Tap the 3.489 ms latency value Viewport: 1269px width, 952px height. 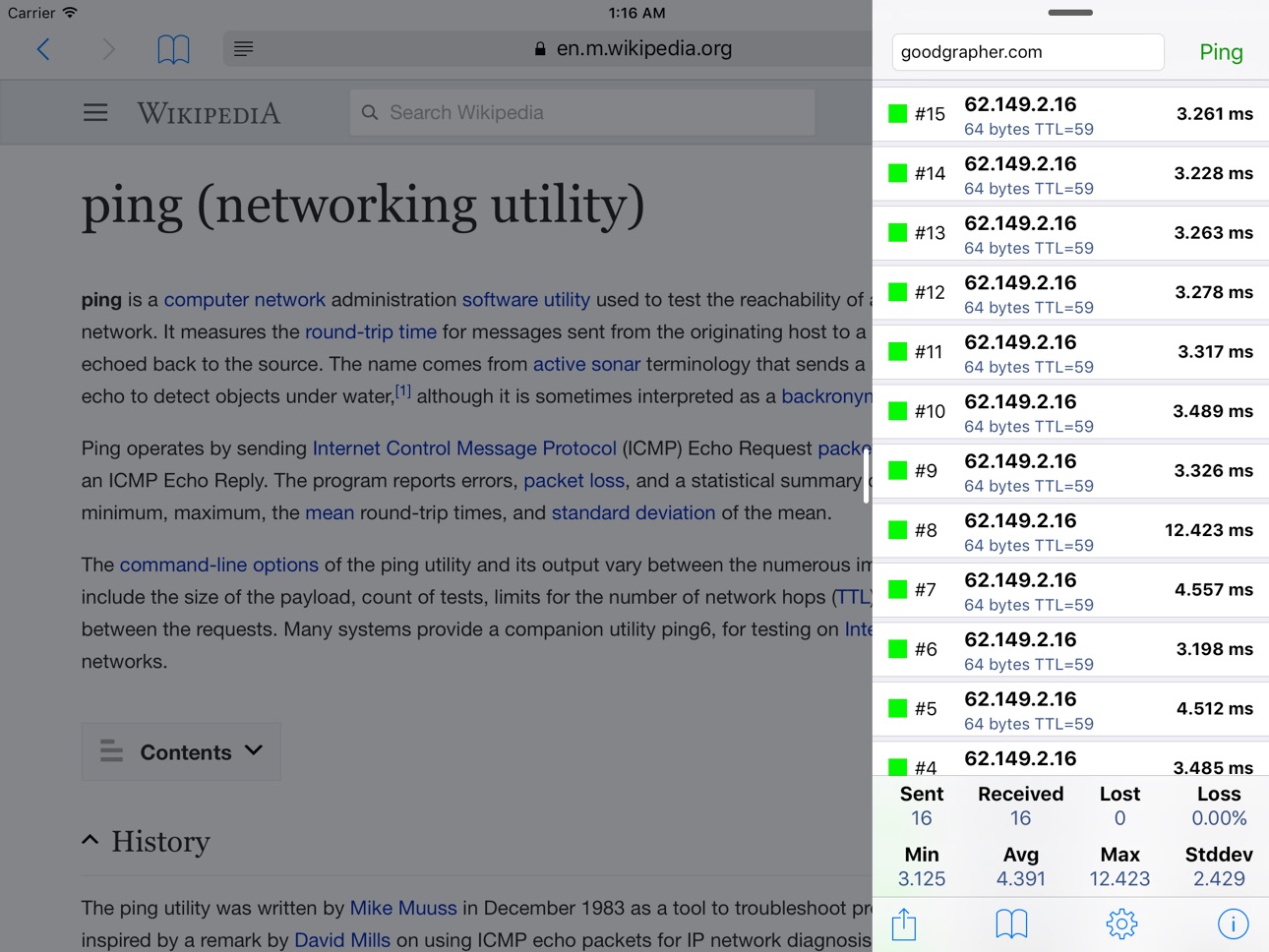pos(1213,411)
